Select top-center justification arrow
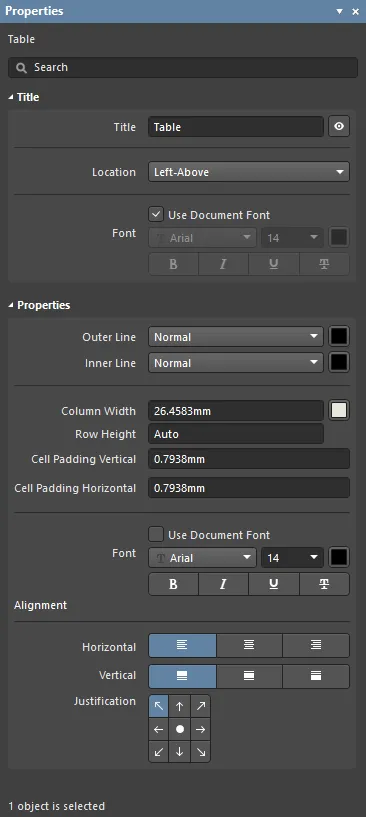This screenshot has height=817, width=366. [180, 706]
